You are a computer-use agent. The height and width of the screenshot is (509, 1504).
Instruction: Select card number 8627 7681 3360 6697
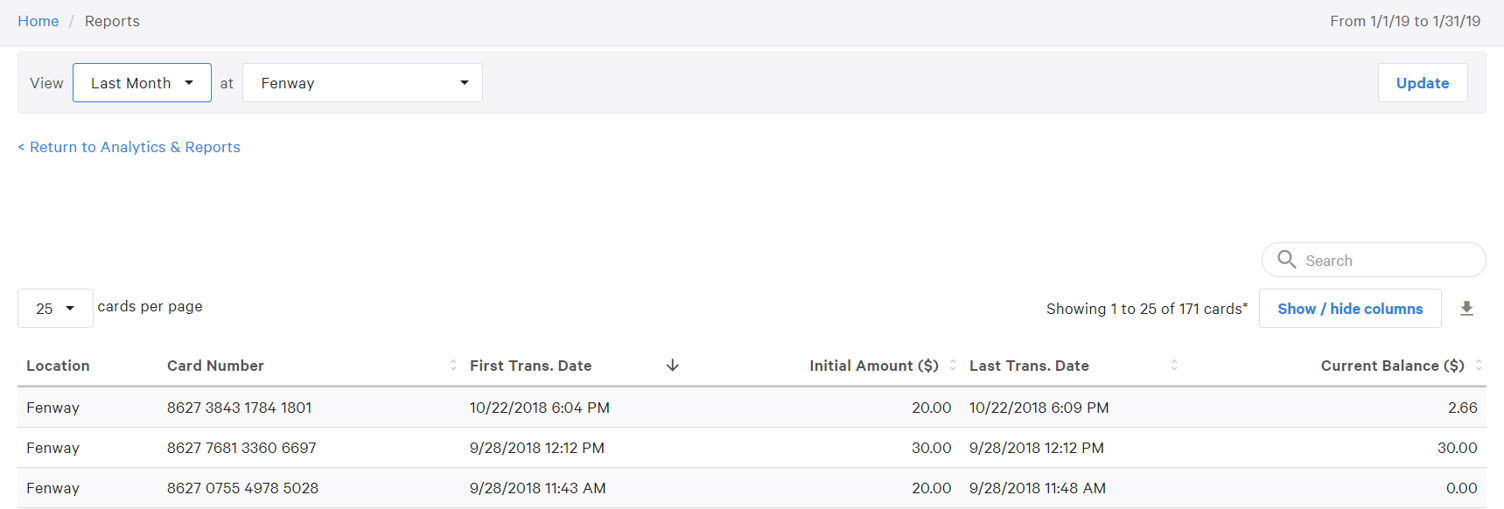pos(241,448)
